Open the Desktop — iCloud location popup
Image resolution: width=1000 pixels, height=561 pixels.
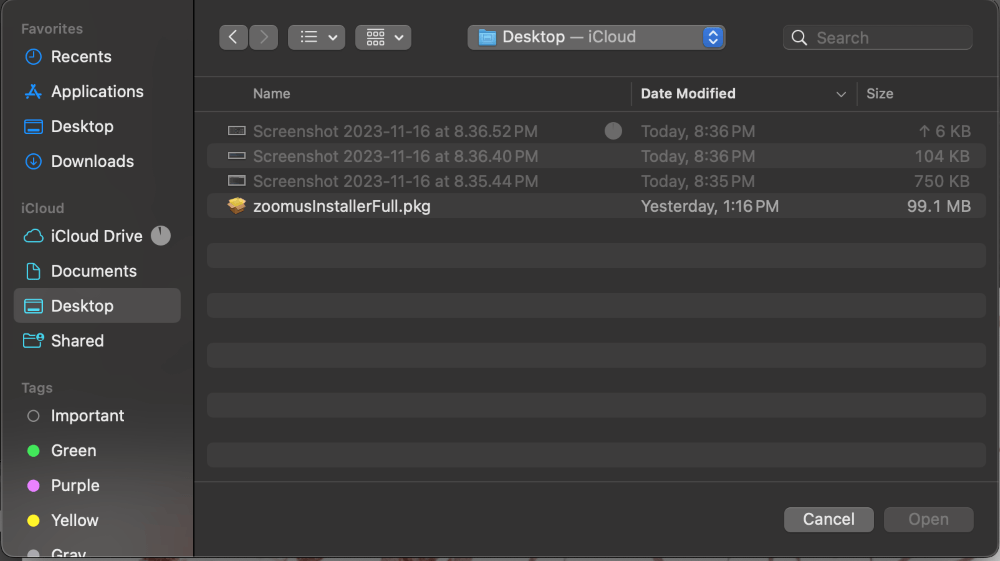click(597, 37)
